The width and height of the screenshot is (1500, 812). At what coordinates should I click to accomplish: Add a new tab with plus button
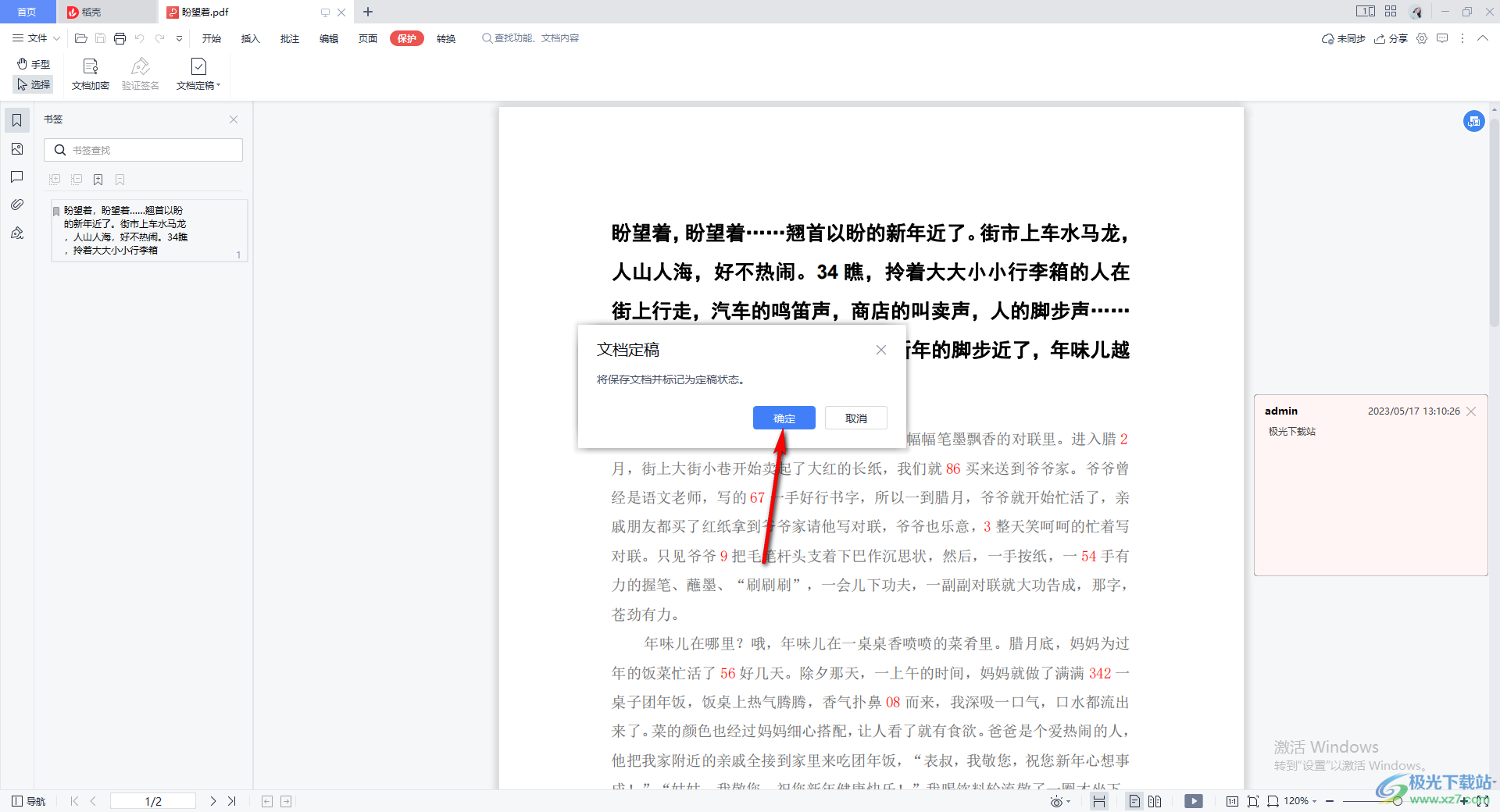(x=368, y=12)
